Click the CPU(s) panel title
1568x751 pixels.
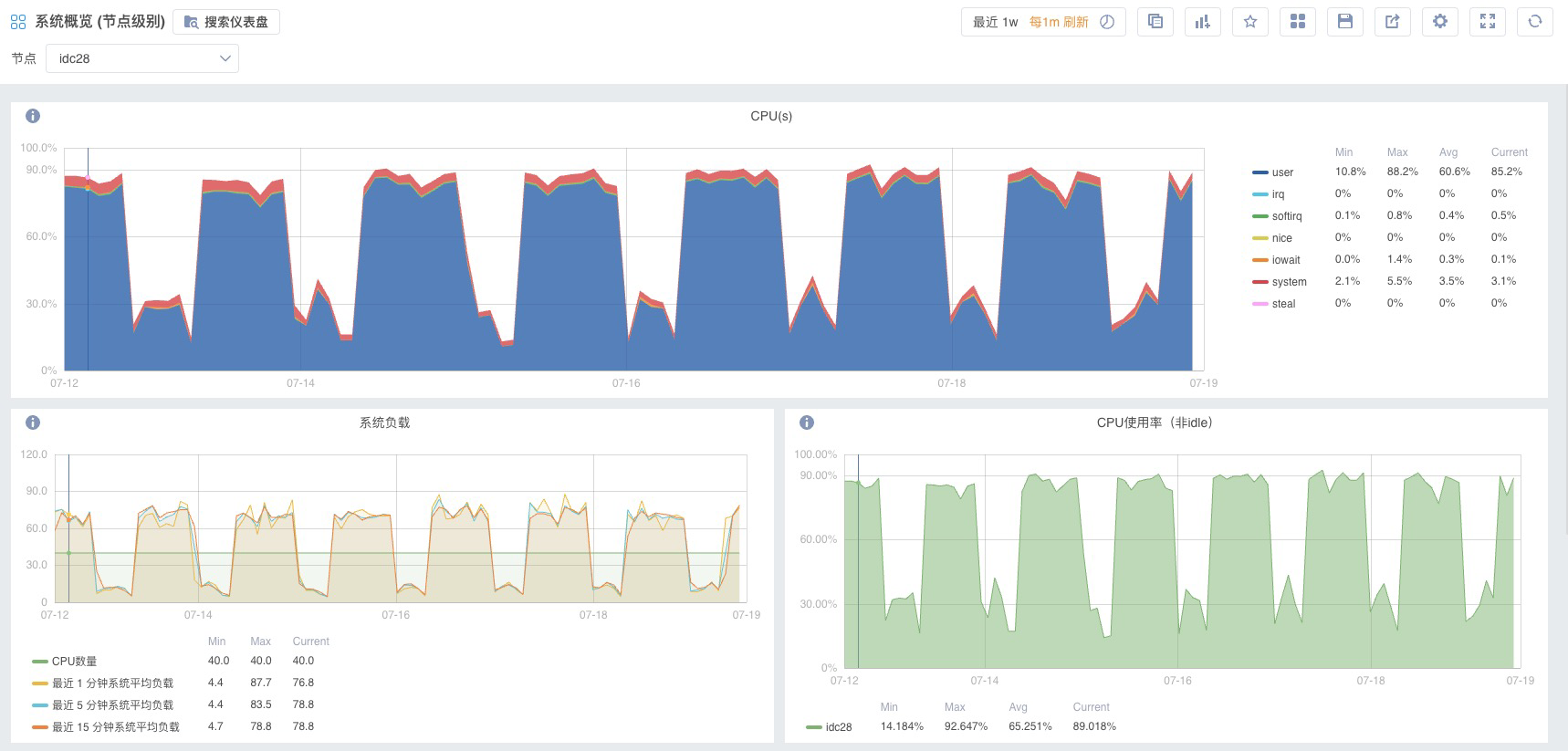pyautogui.click(x=771, y=116)
